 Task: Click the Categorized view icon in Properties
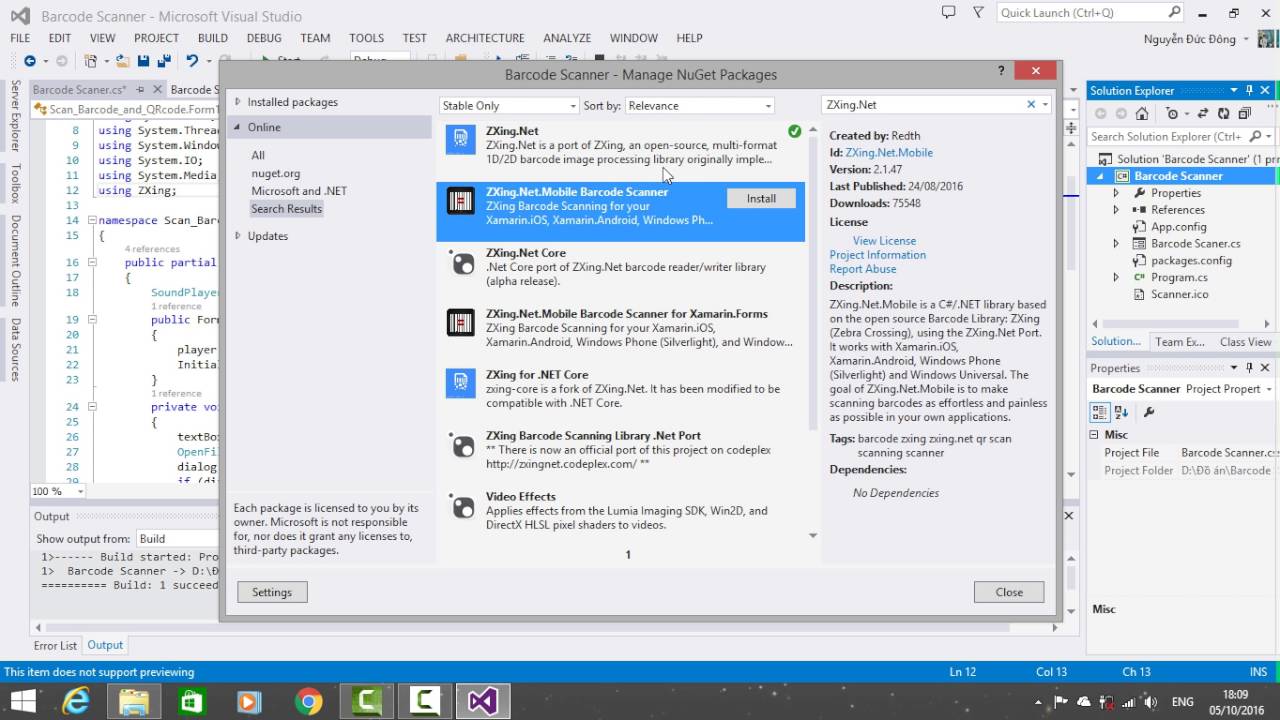click(x=1099, y=412)
